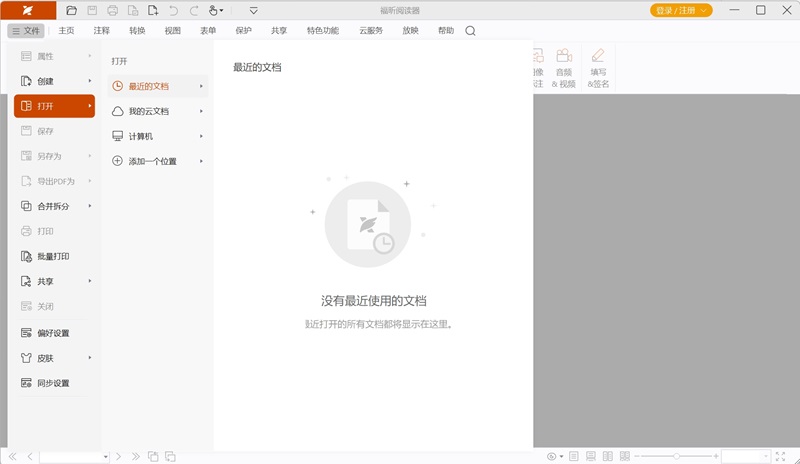Viewport: 800px width, 464px height.
Task: Switch to the Convert (转换) tab
Action: 137,31
